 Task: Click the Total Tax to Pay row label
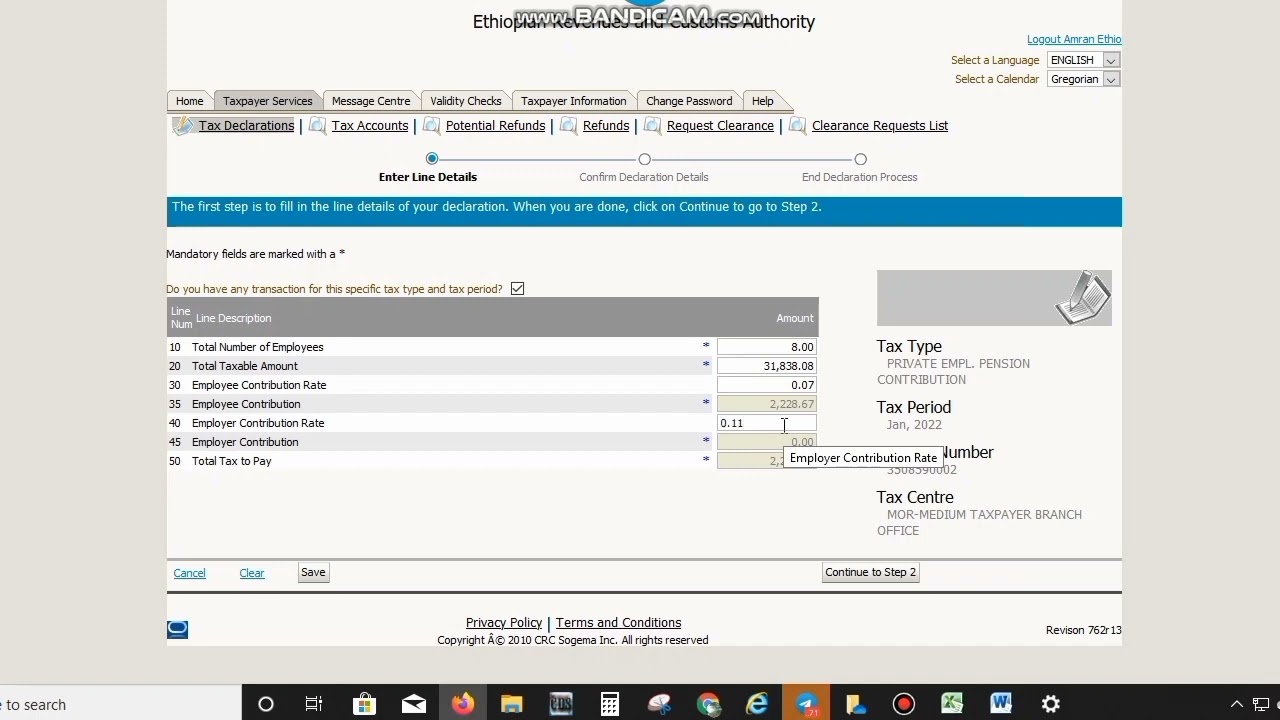pyautogui.click(x=232, y=461)
